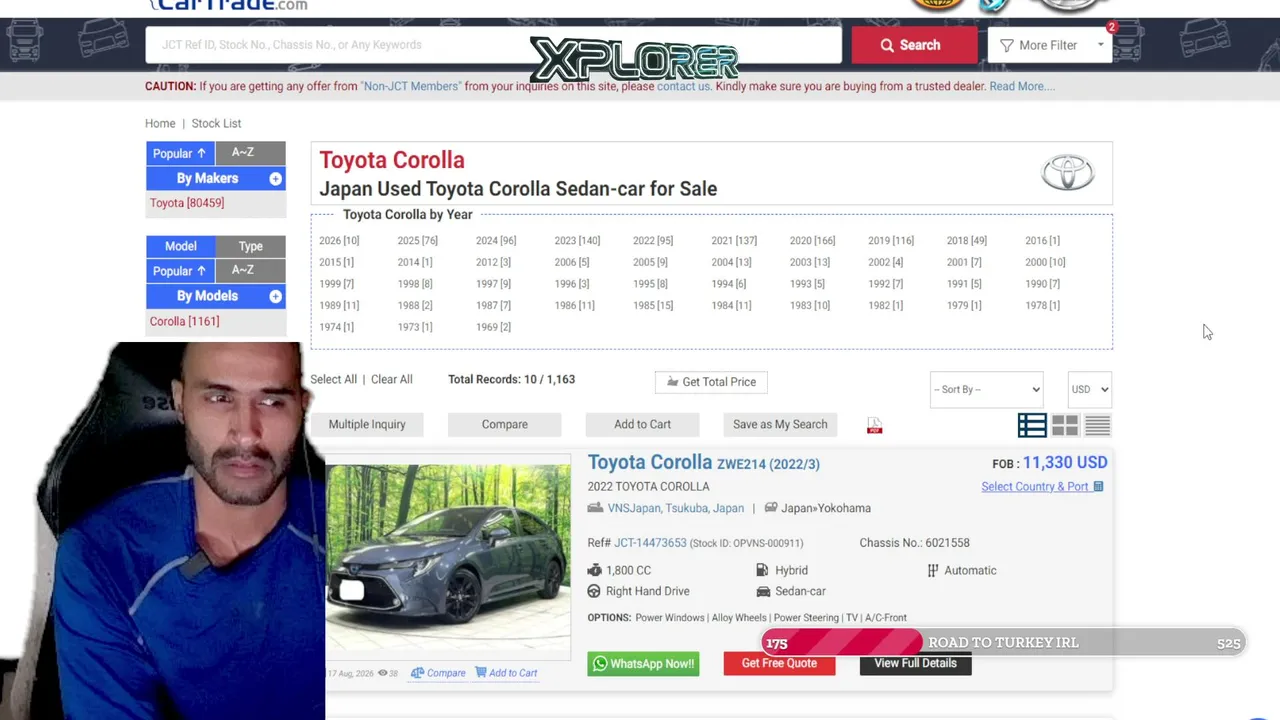Open Stock List breadcrumb
Image resolution: width=1280 pixels, height=720 pixels.
216,123
